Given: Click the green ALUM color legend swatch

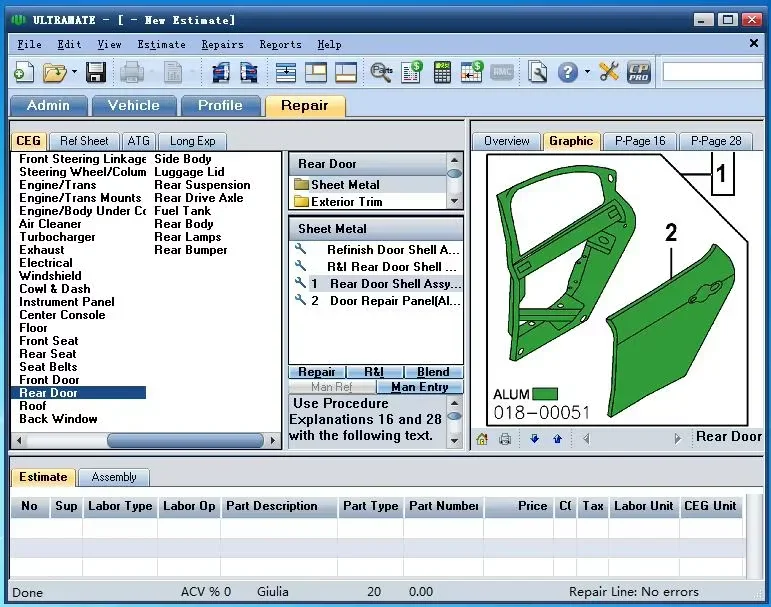Looking at the screenshot, I should pyautogui.click(x=545, y=394).
